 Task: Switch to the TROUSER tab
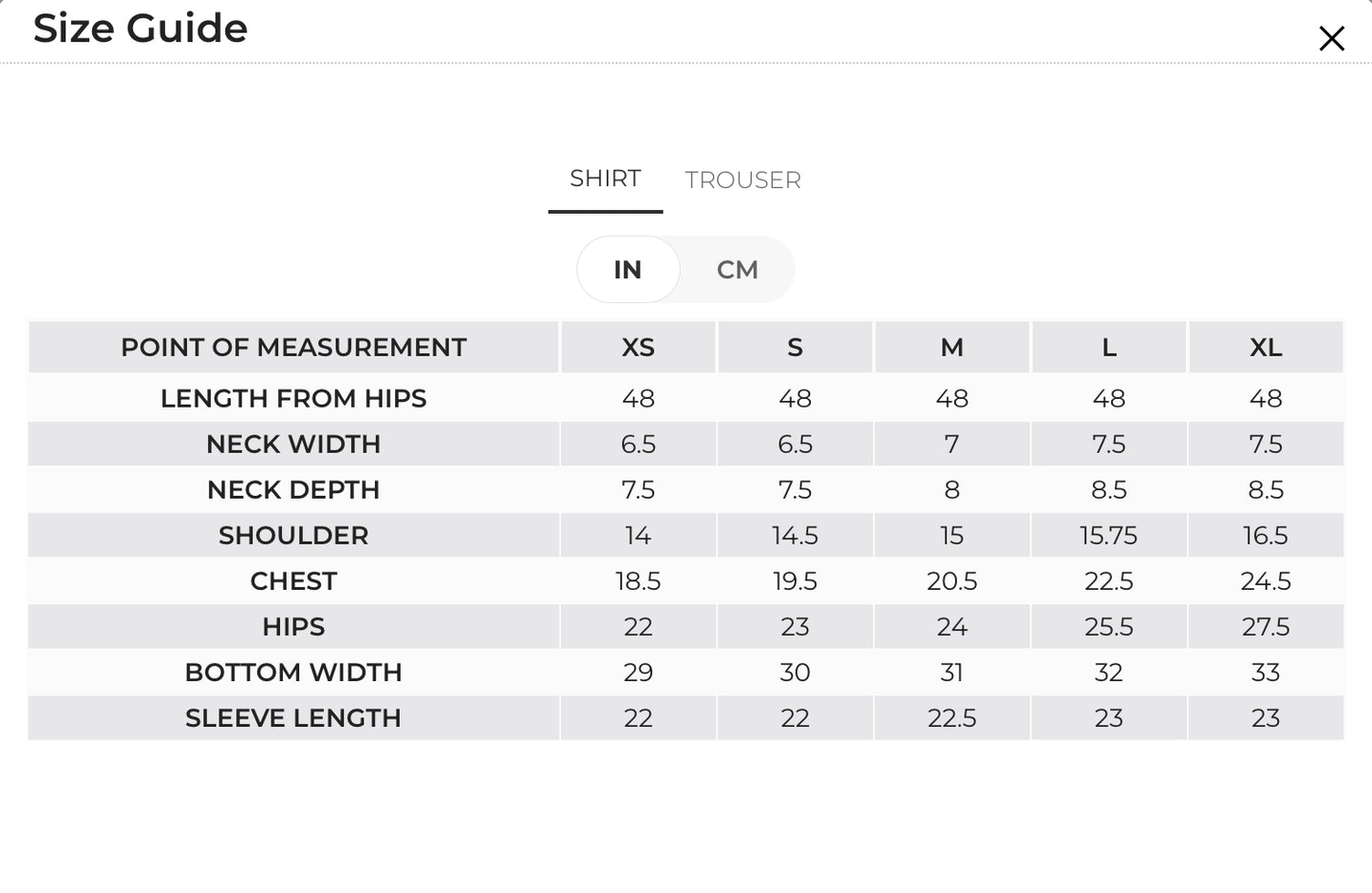click(x=742, y=180)
